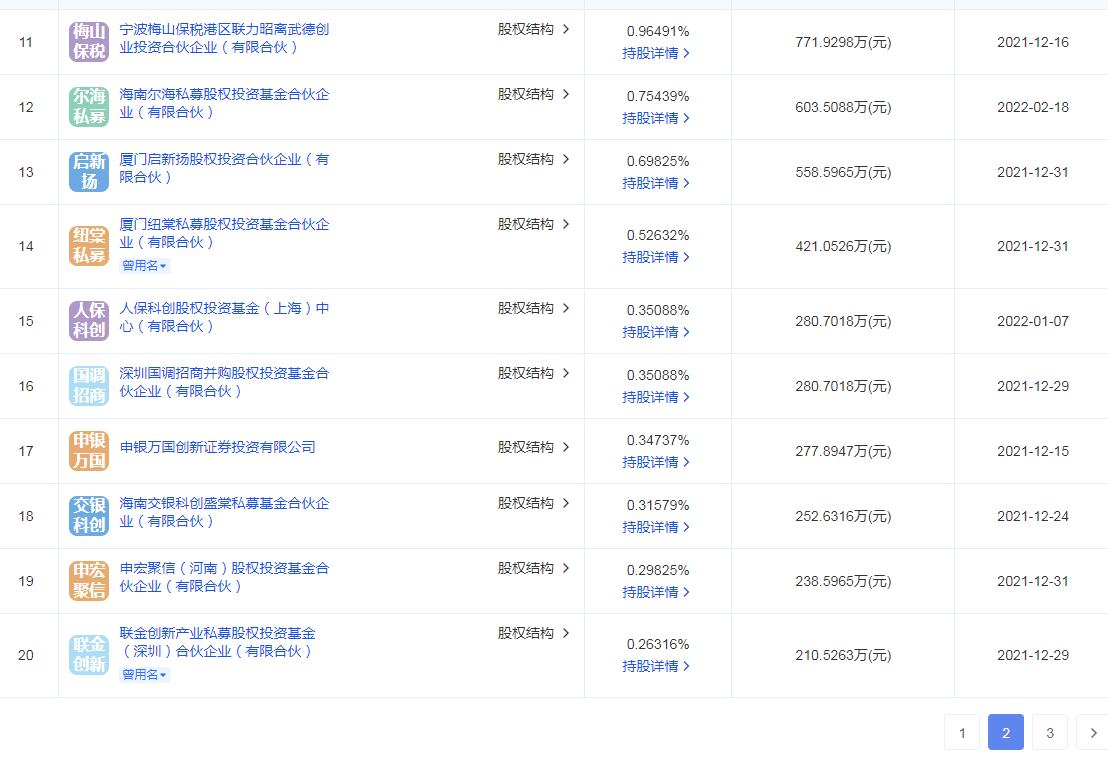Open 股权结构 for row 20
Image resolution: width=1108 pixels, height=766 pixels.
point(533,633)
